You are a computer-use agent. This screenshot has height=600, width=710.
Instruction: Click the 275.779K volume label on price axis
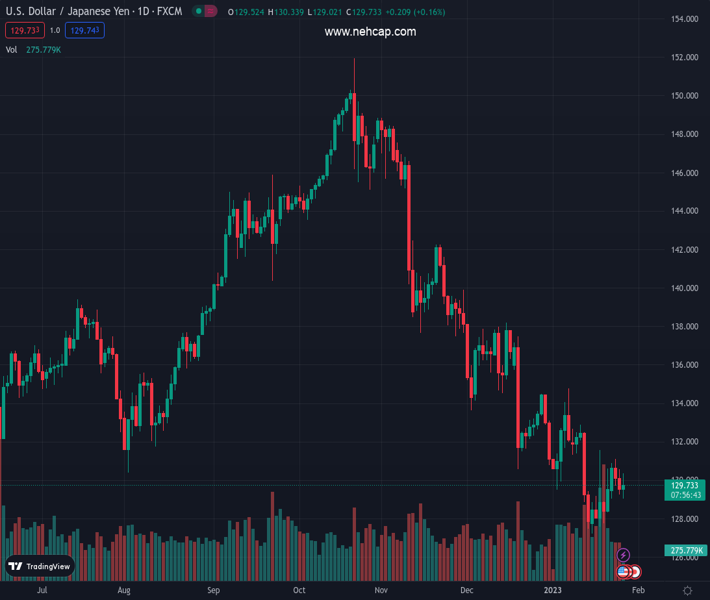[685, 551]
